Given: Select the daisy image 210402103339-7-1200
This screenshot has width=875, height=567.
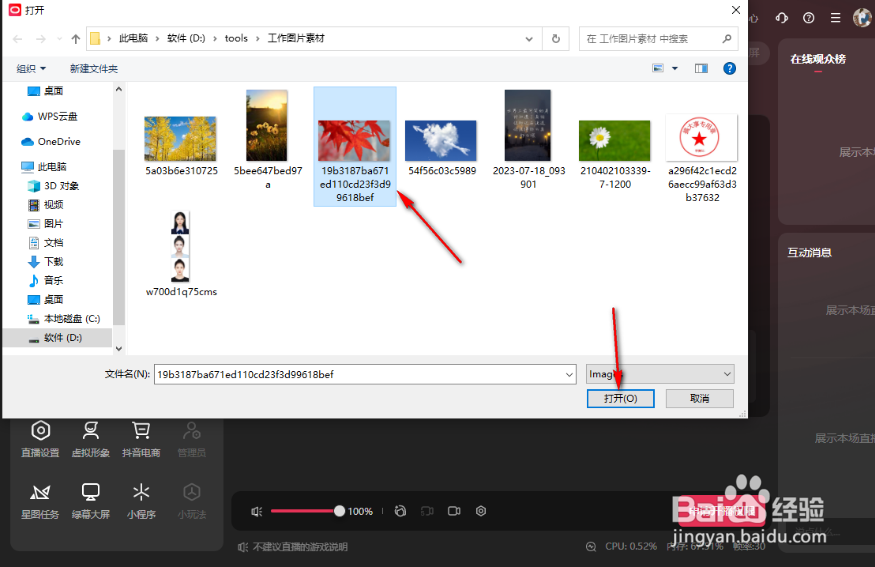Looking at the screenshot, I should pyautogui.click(x=614, y=154).
